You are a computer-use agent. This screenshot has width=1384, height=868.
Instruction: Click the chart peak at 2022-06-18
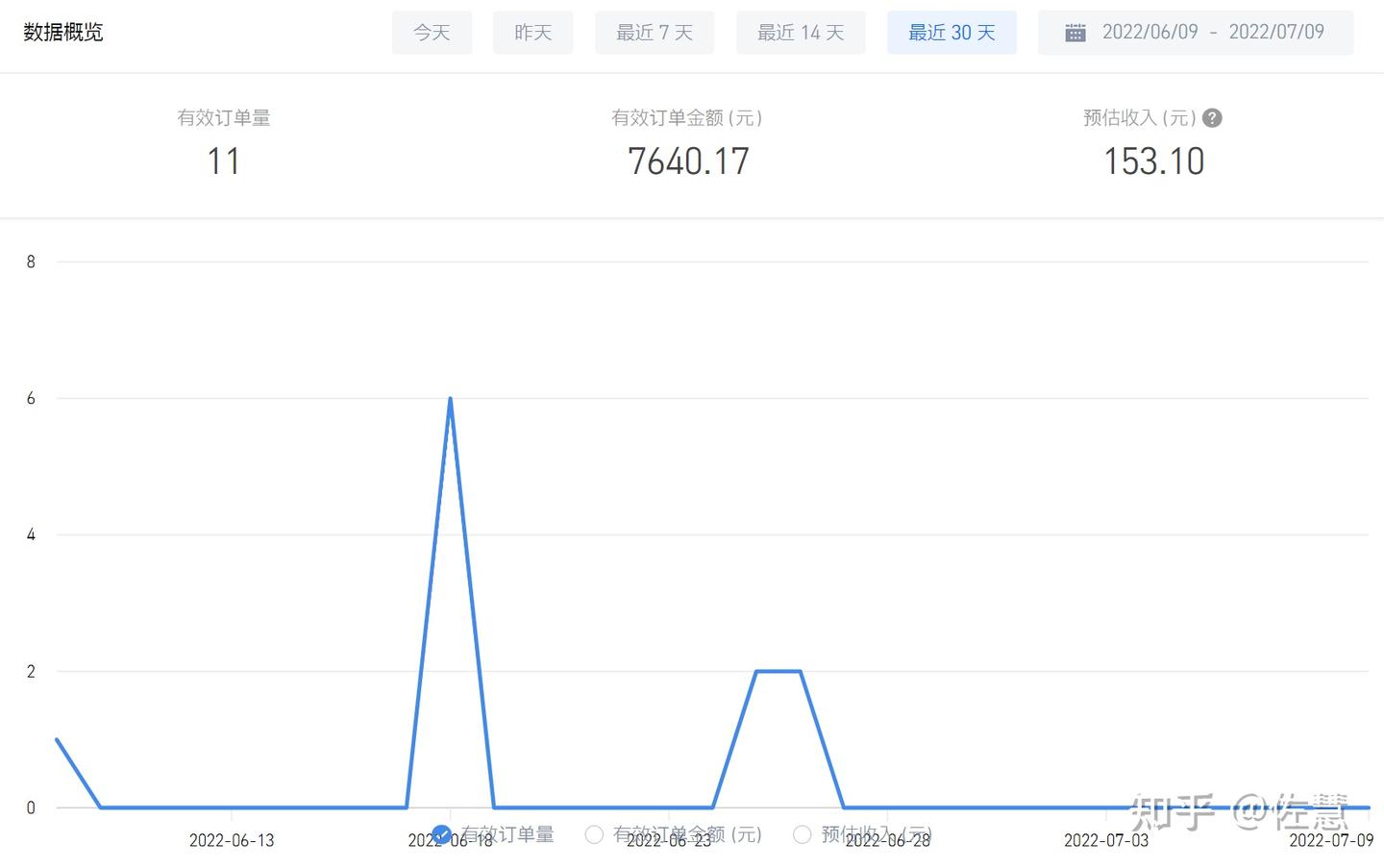pos(450,398)
